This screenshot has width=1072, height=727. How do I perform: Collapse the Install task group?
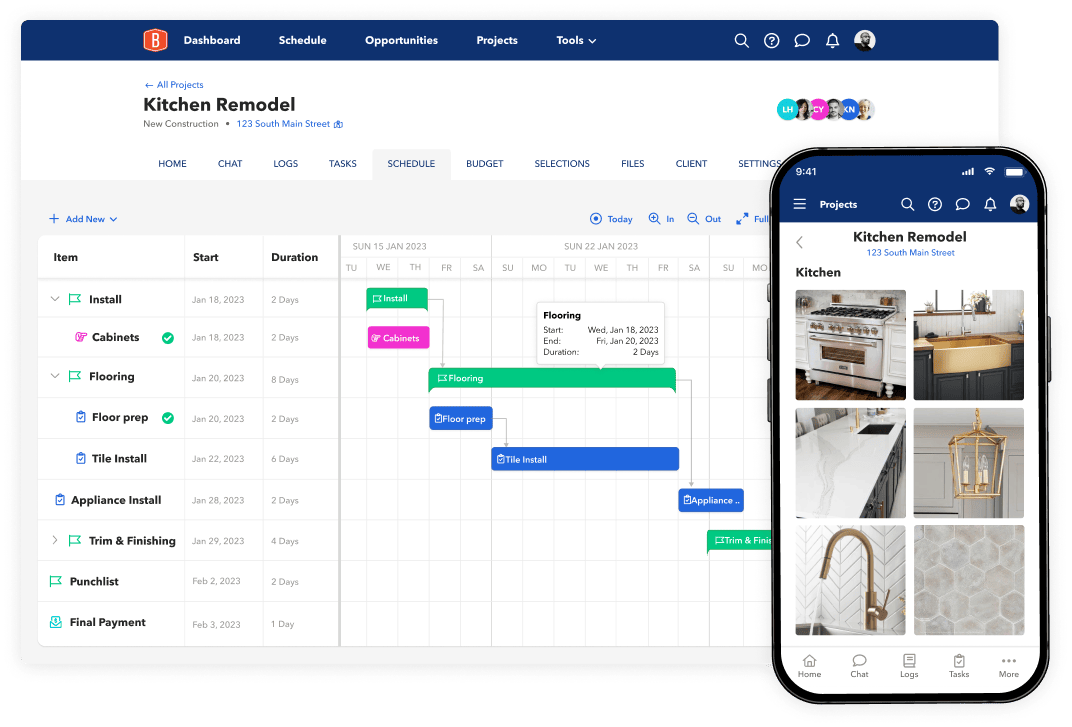[x=55, y=298]
